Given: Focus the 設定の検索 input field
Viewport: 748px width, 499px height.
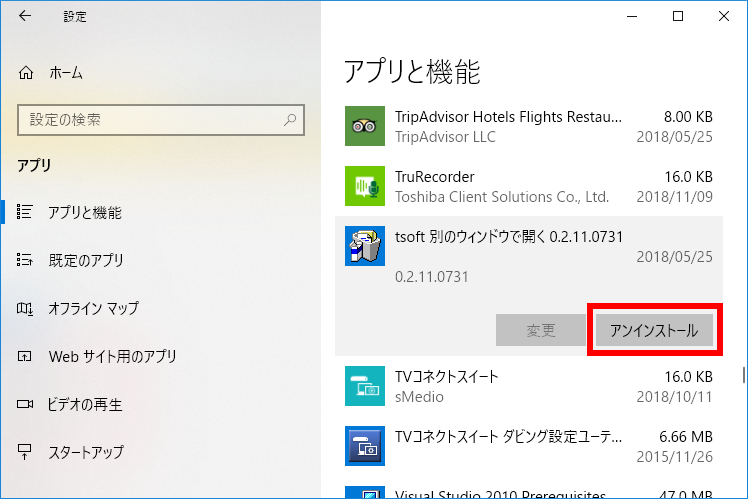Looking at the screenshot, I should (161, 120).
